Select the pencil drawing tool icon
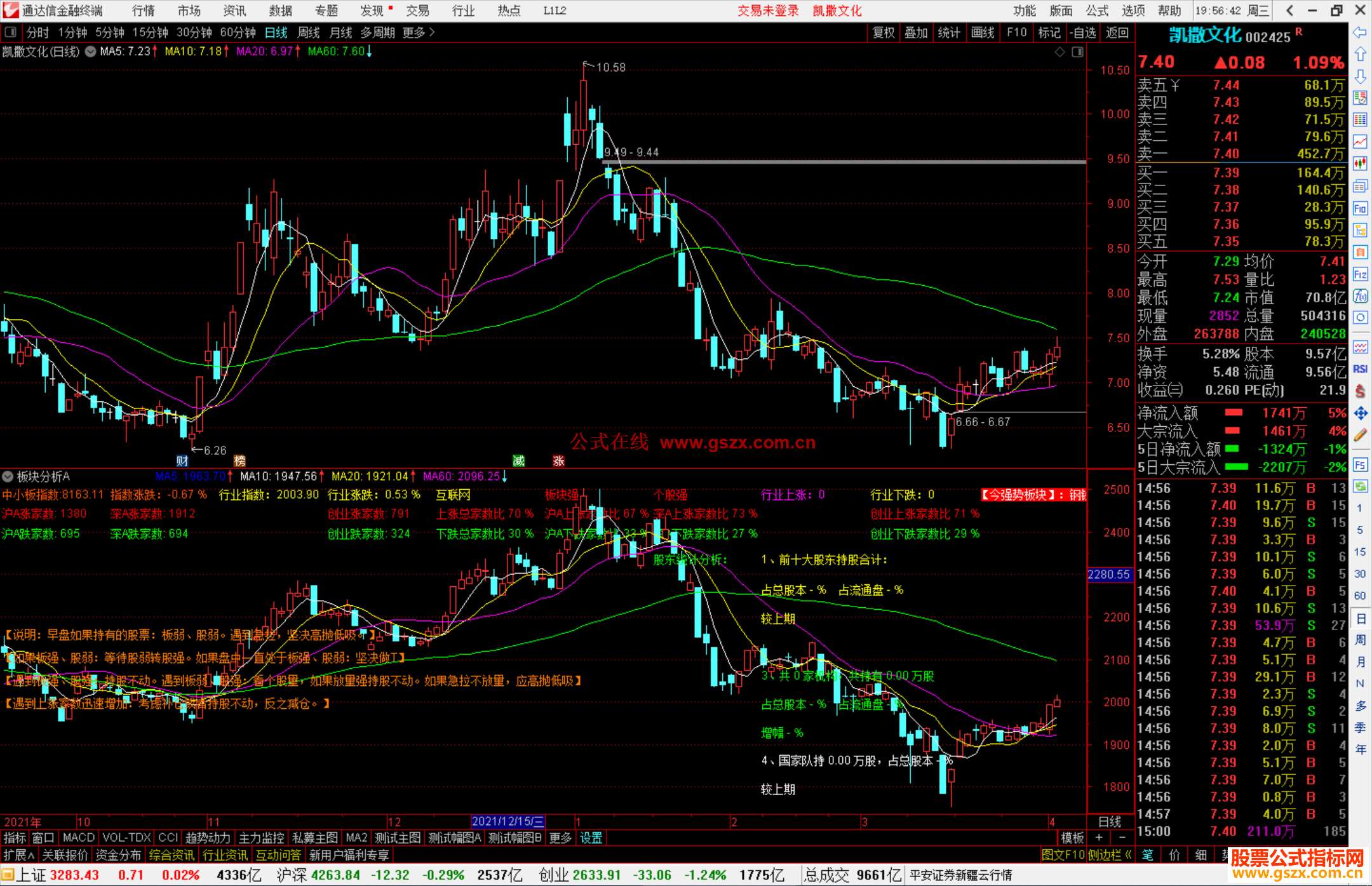The width and height of the screenshot is (1372, 886). click(x=1360, y=436)
